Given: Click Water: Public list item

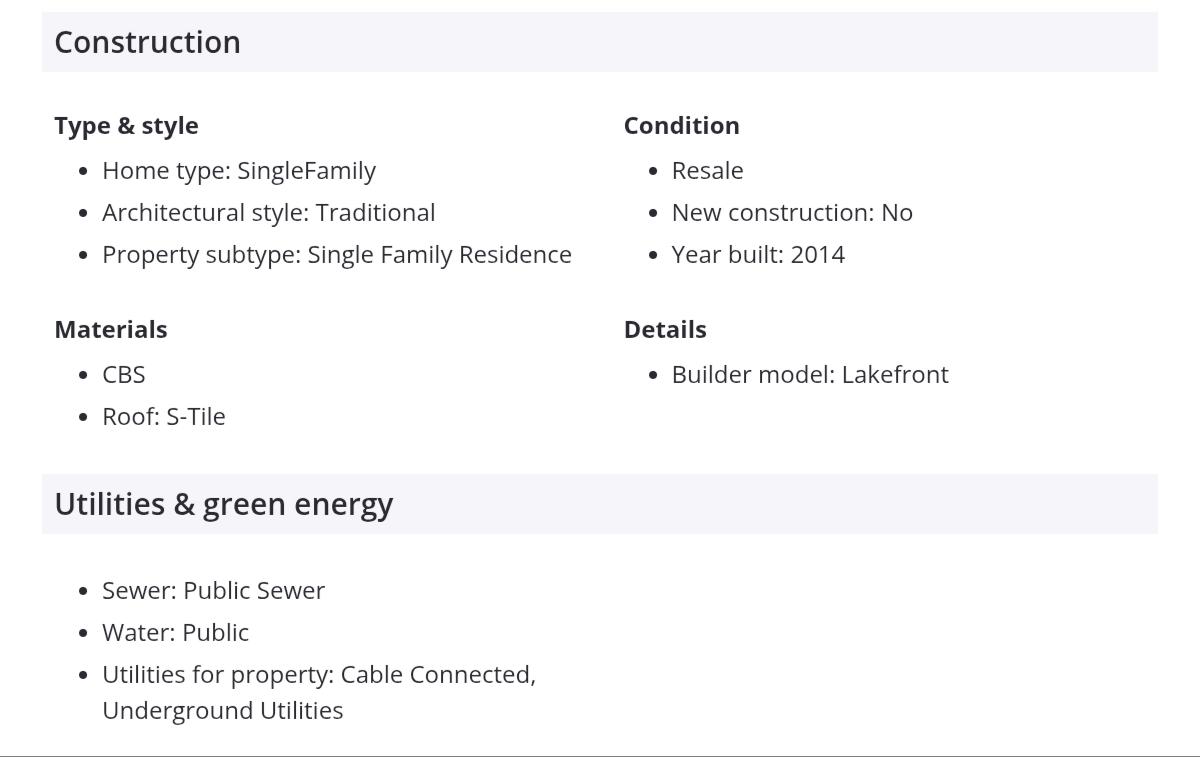Looking at the screenshot, I should 175,632.
